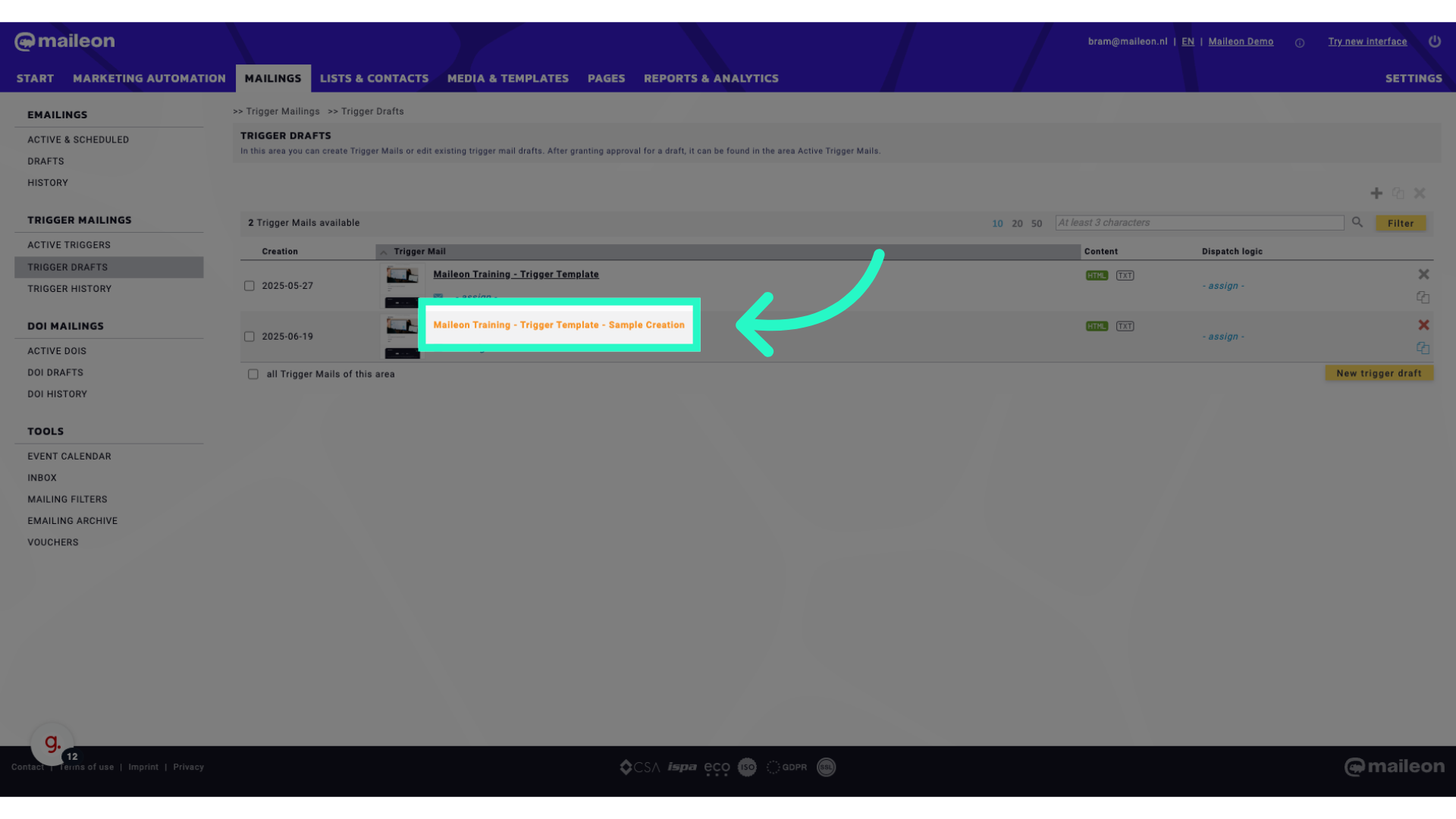Click the 'Try new interface' link

point(1367,42)
